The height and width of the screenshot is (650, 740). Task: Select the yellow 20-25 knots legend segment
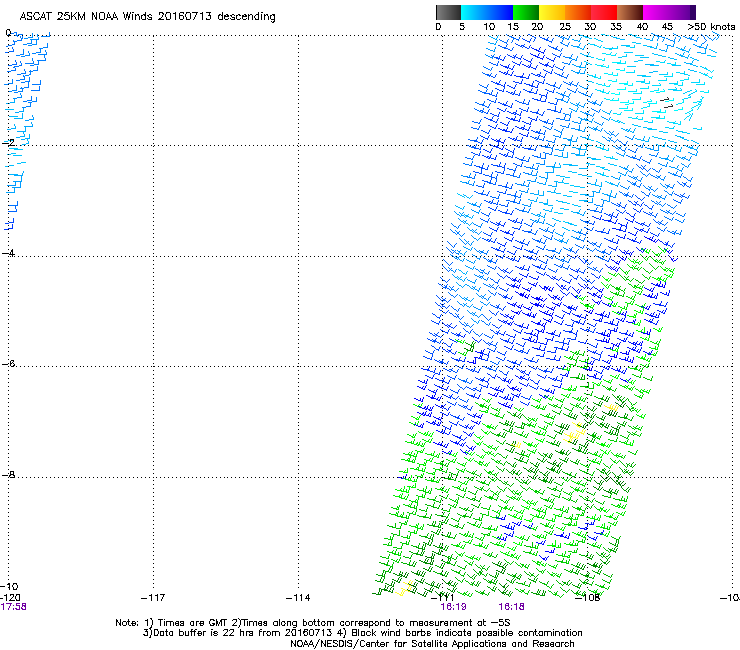click(552, 12)
